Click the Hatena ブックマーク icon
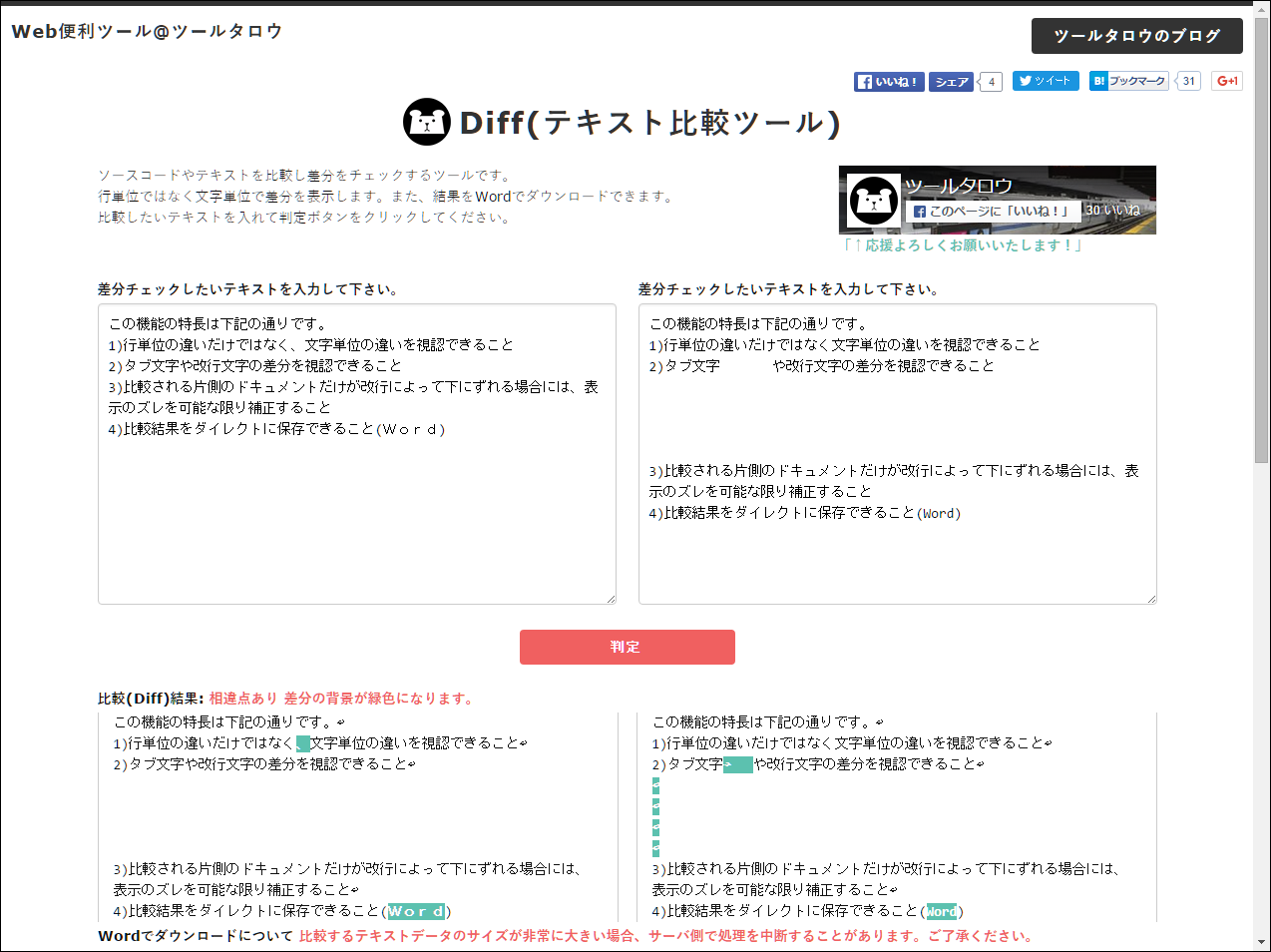 [1128, 81]
